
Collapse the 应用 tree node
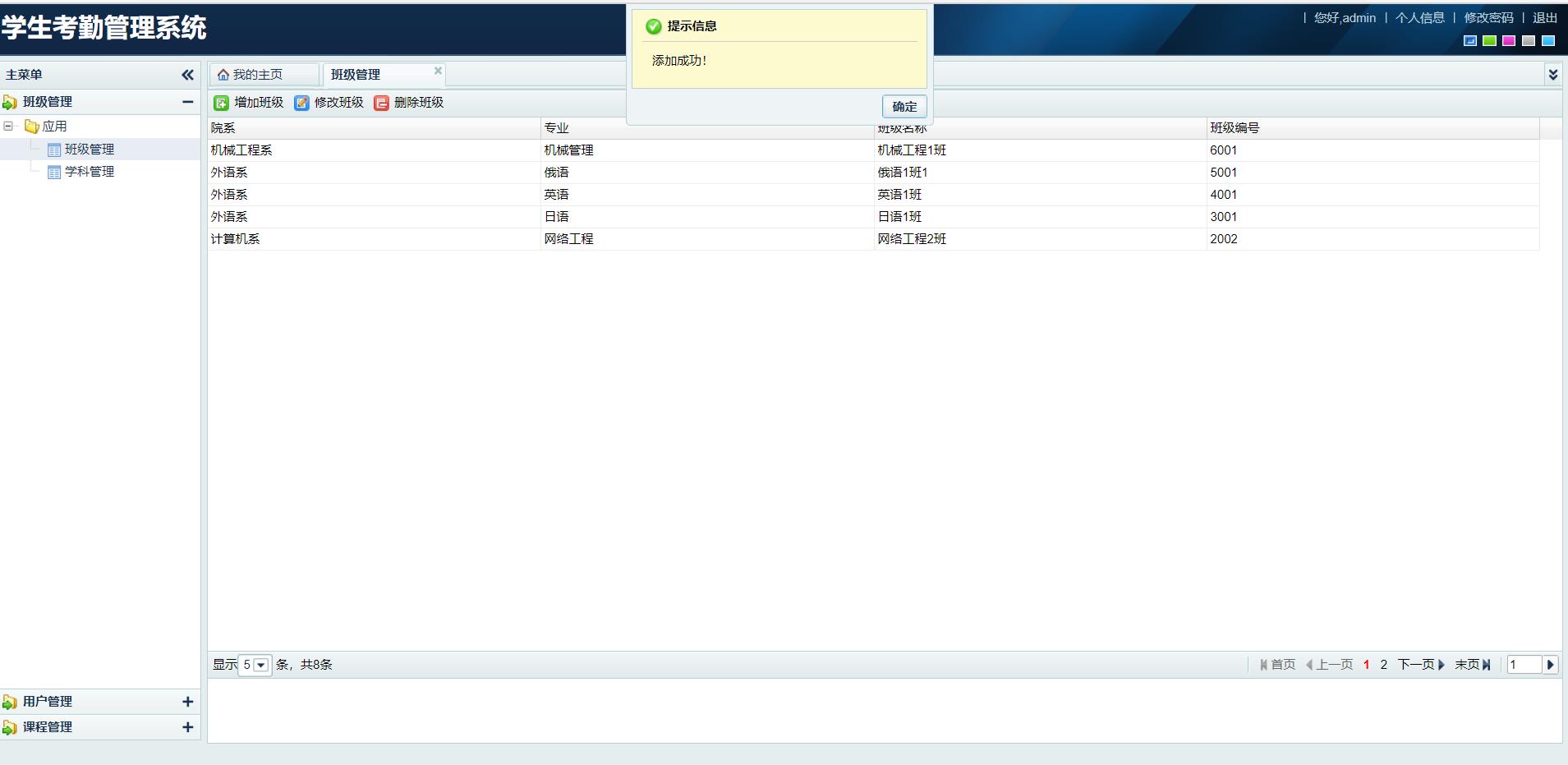coord(8,127)
